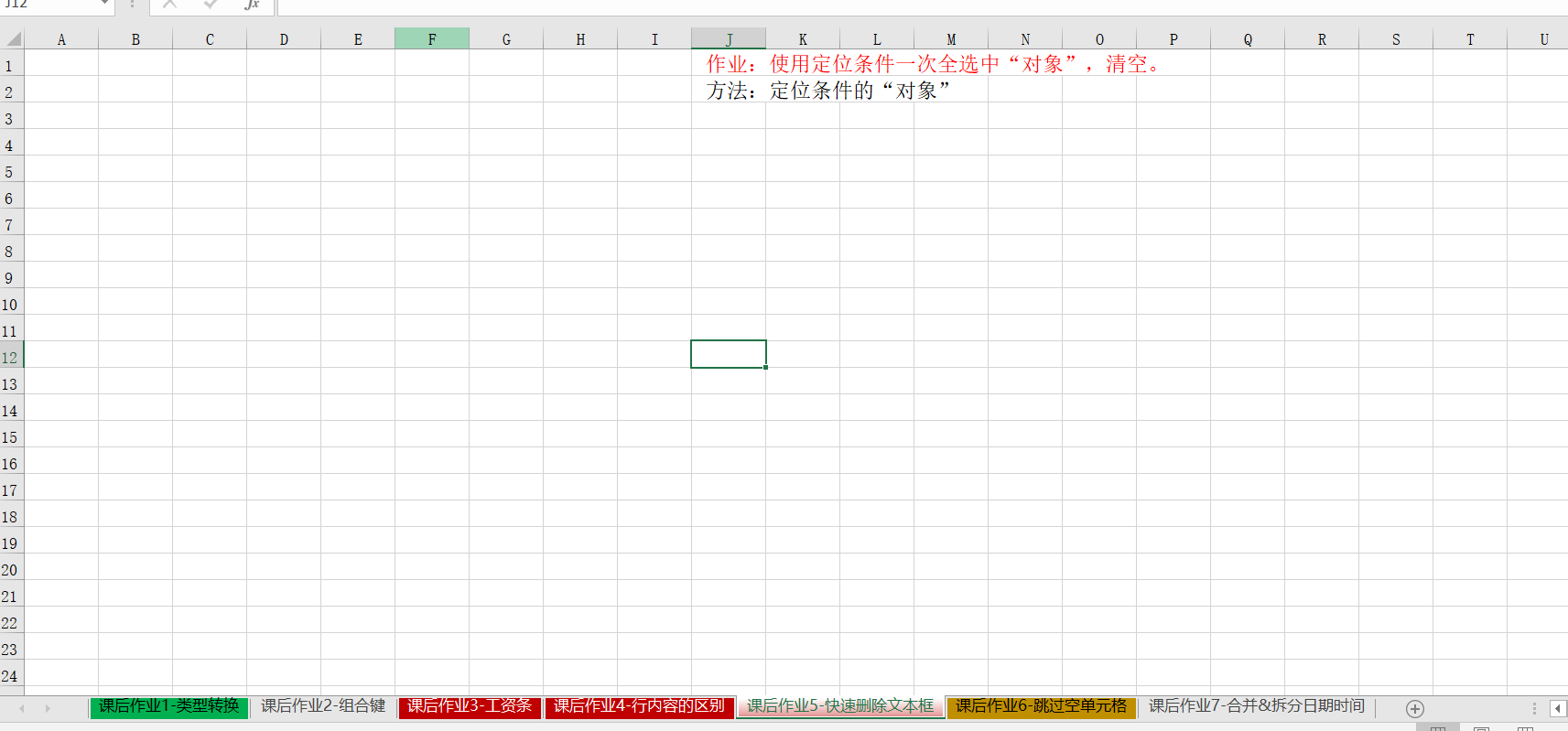Select column A header
The width and height of the screenshot is (1568, 731).
(61, 39)
